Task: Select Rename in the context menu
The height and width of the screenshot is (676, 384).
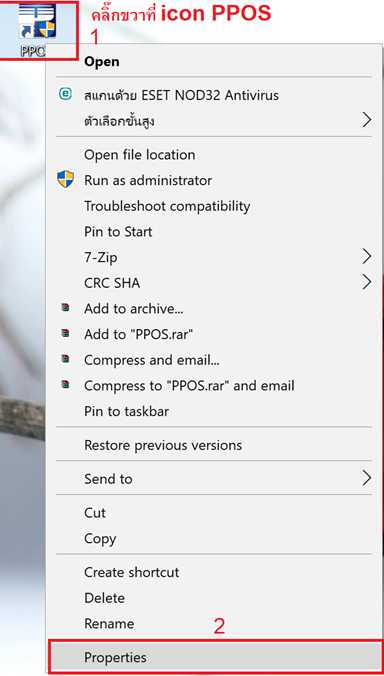Action: 109,624
